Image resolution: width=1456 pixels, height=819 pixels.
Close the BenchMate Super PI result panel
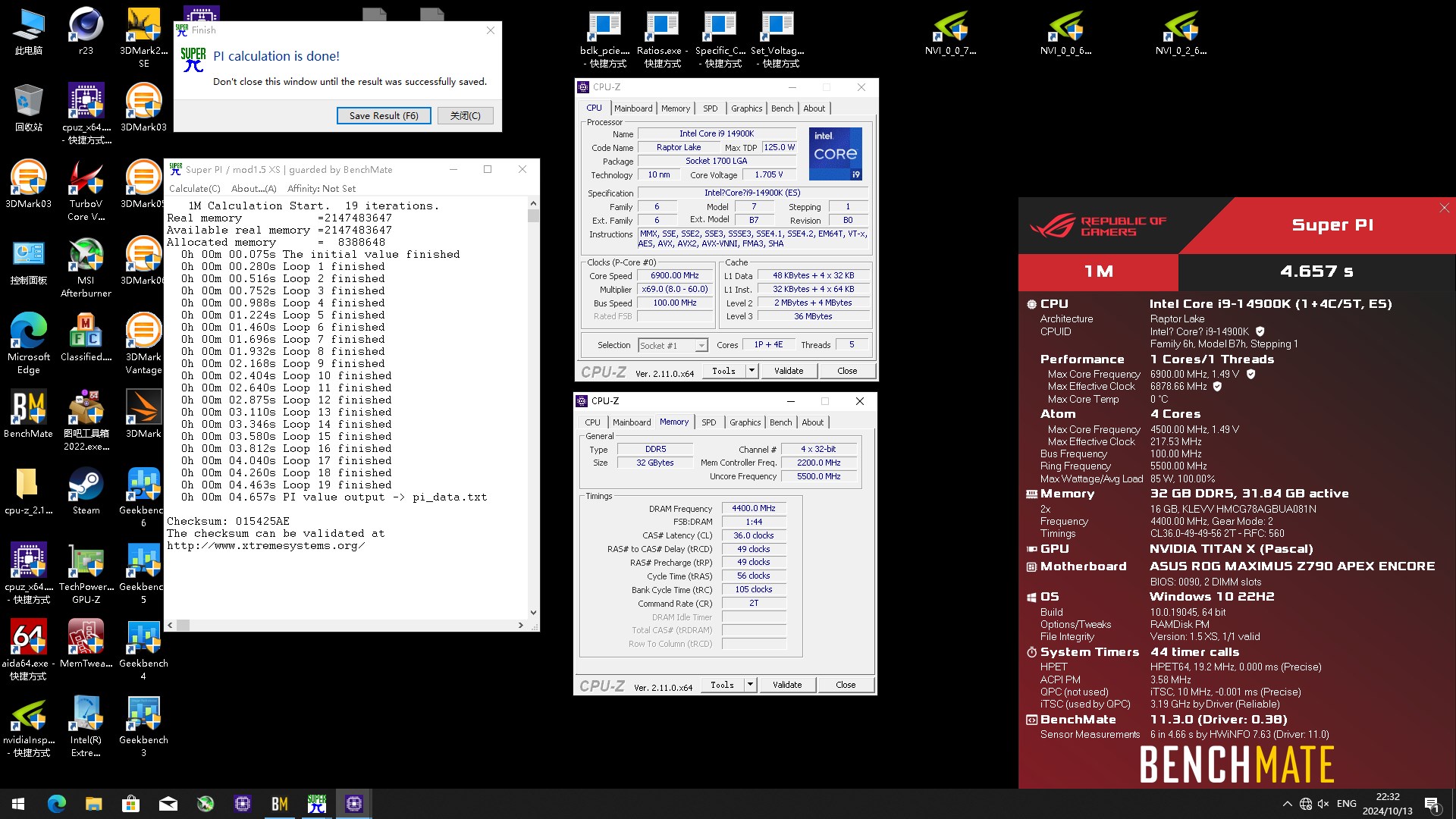pyautogui.click(x=1444, y=208)
